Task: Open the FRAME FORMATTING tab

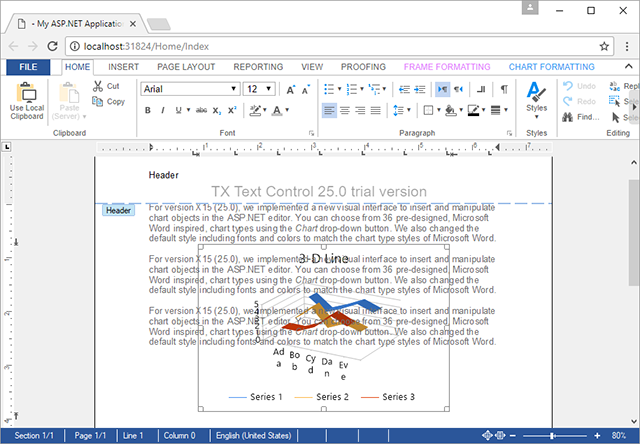Action: pyautogui.click(x=447, y=67)
